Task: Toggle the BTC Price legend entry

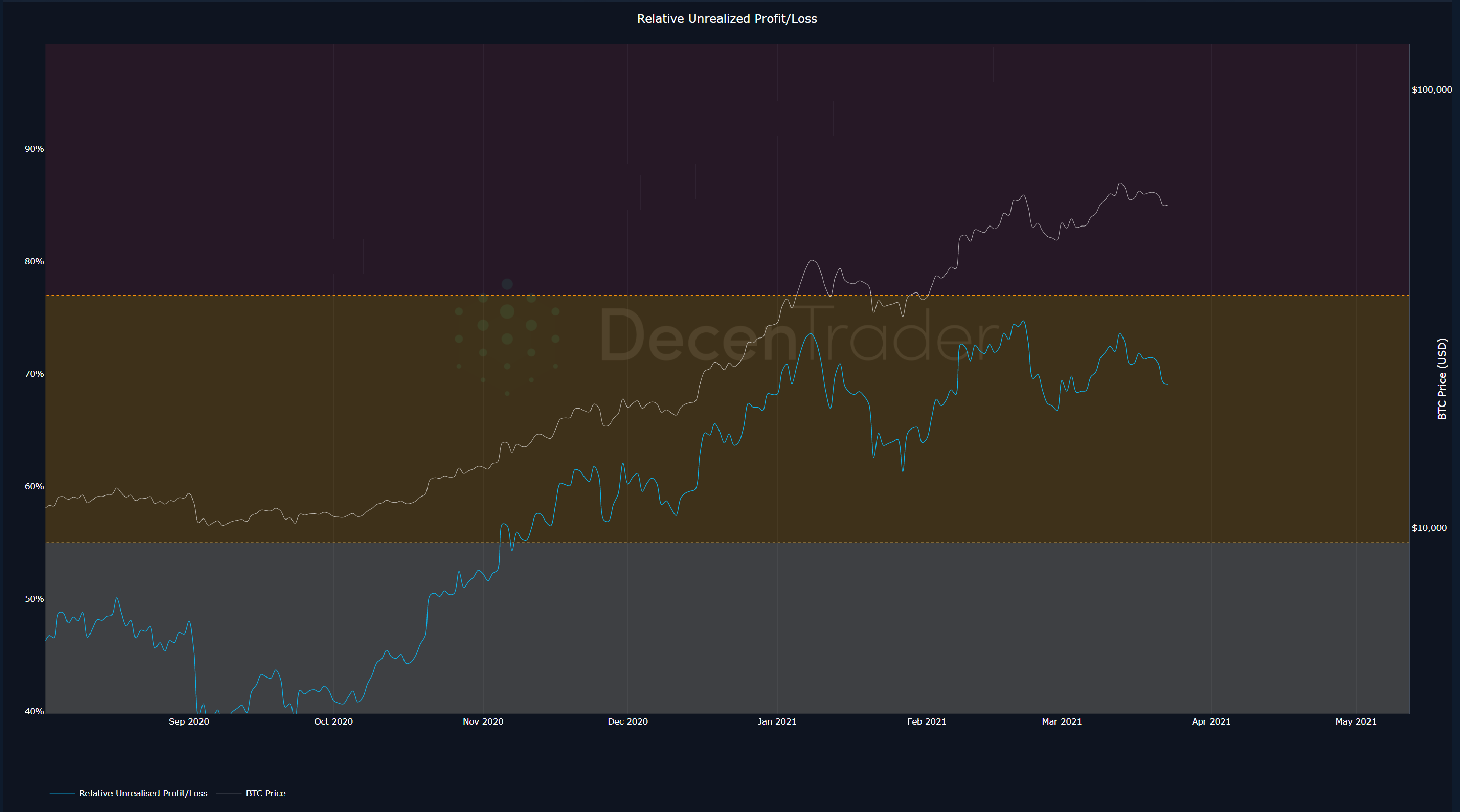Action: (x=265, y=793)
